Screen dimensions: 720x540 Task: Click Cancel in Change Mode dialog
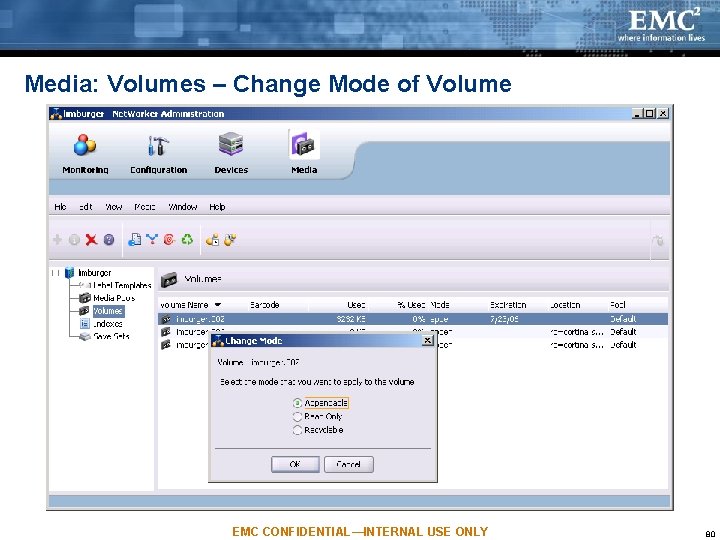point(349,464)
